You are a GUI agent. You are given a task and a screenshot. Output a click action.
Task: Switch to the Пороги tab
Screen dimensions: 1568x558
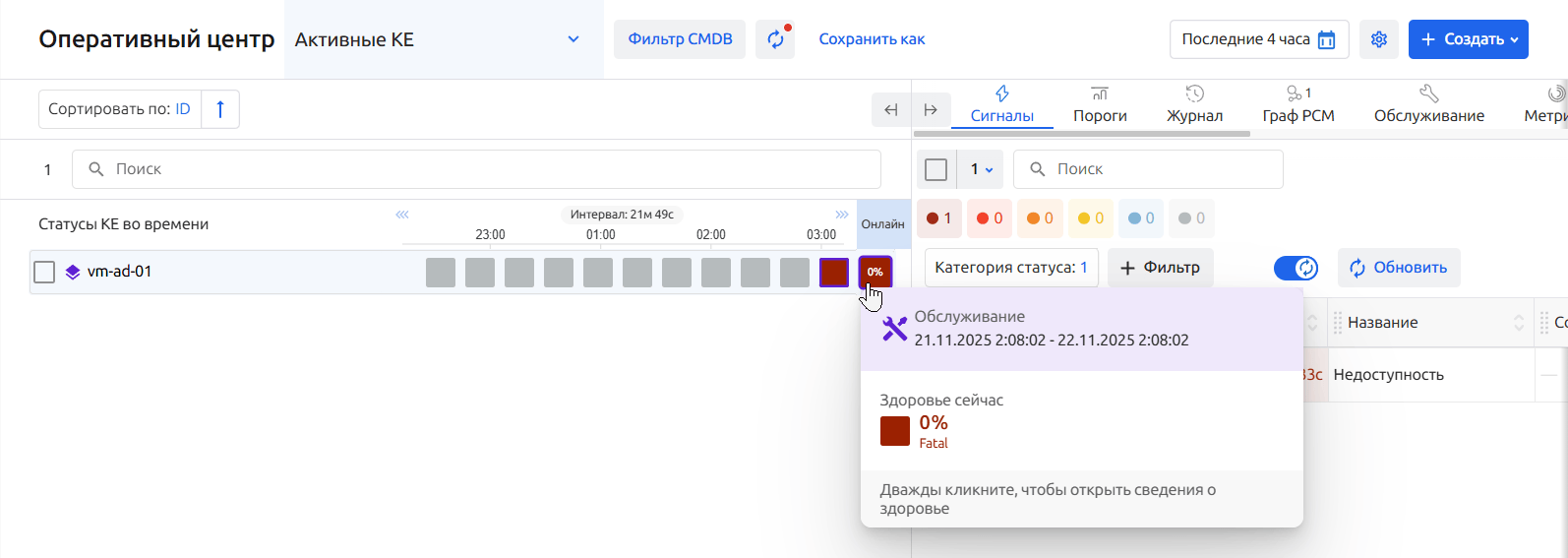(1100, 105)
